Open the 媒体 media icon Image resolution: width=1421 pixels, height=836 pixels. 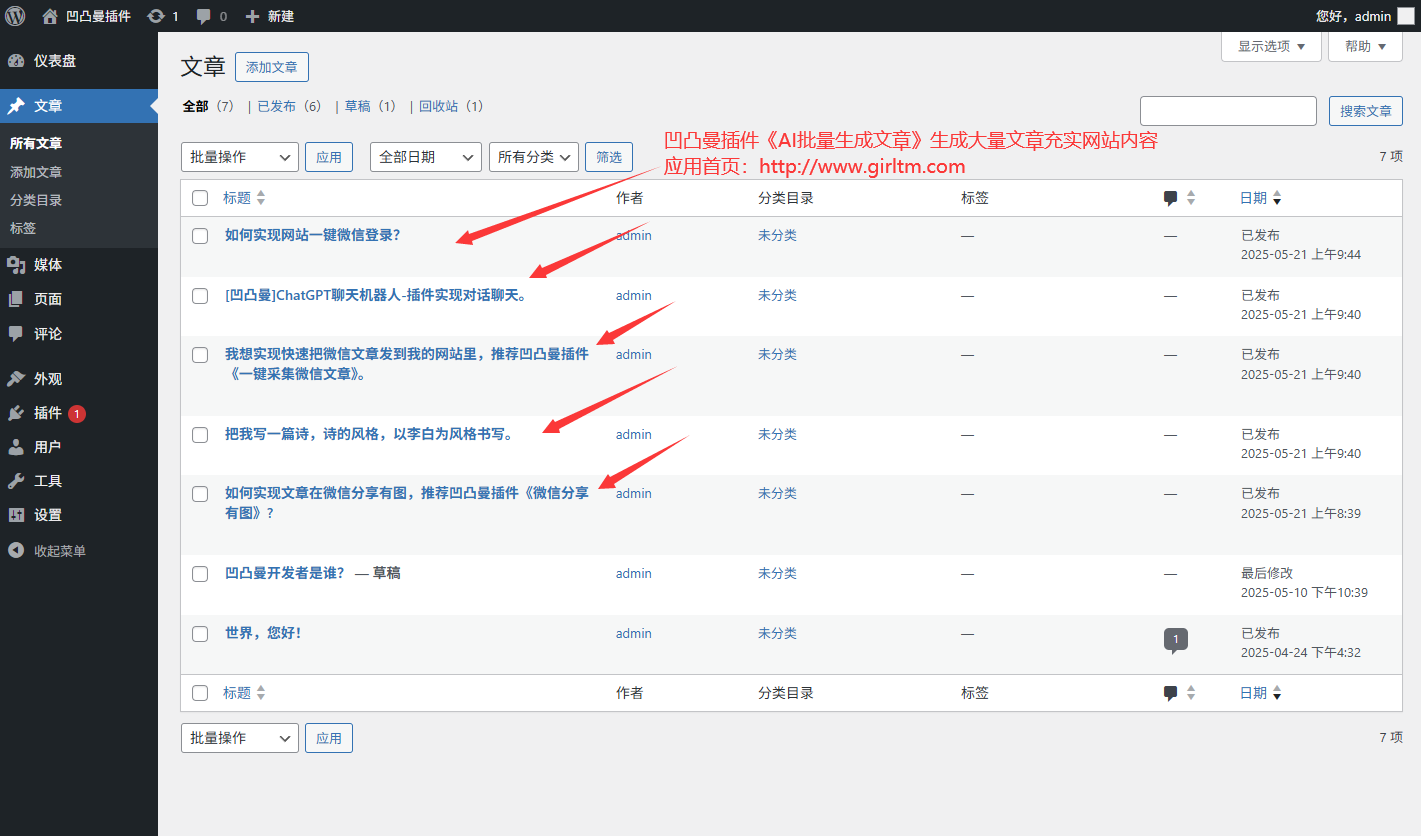point(16,265)
